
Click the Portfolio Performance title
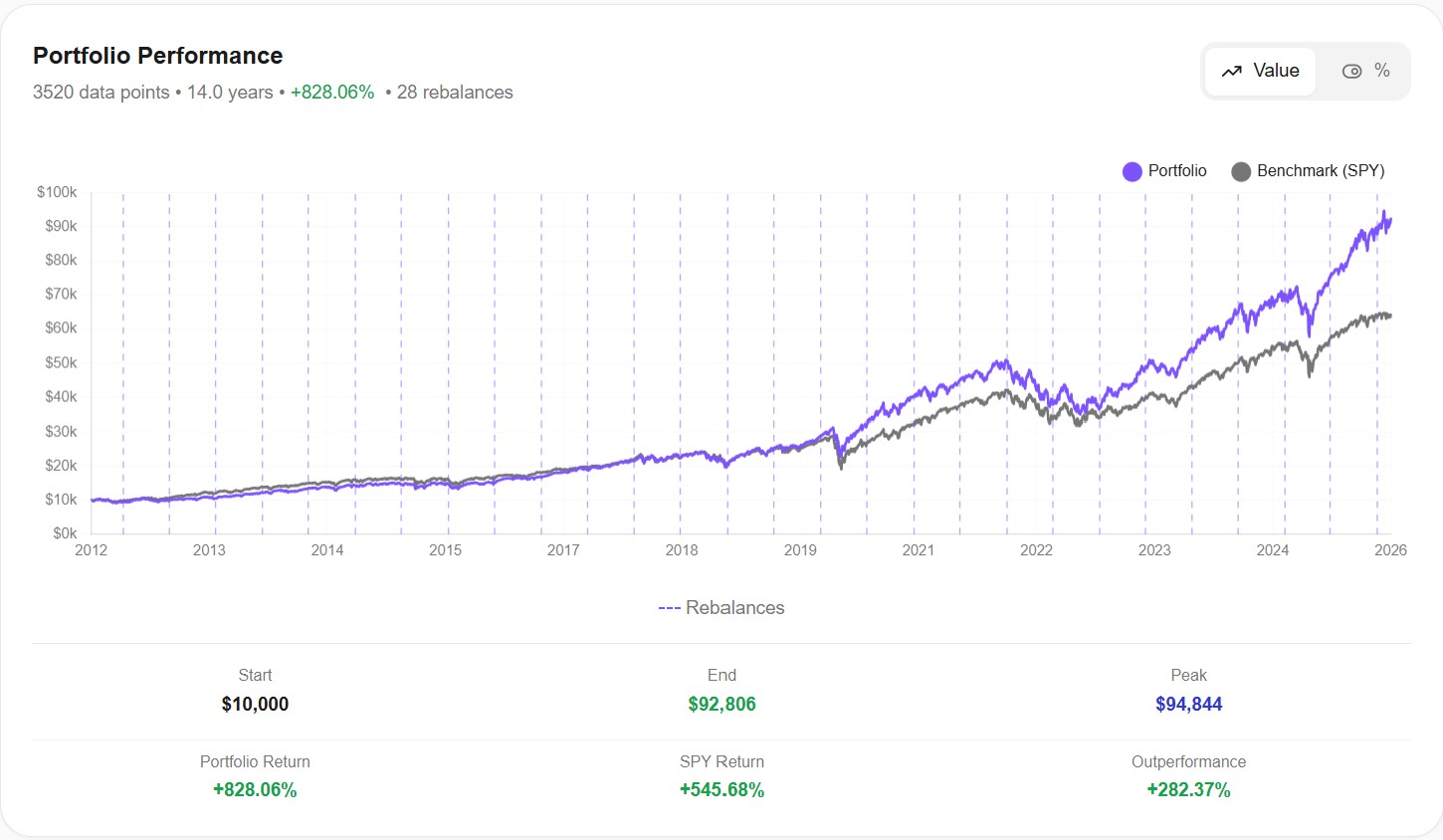[157, 56]
